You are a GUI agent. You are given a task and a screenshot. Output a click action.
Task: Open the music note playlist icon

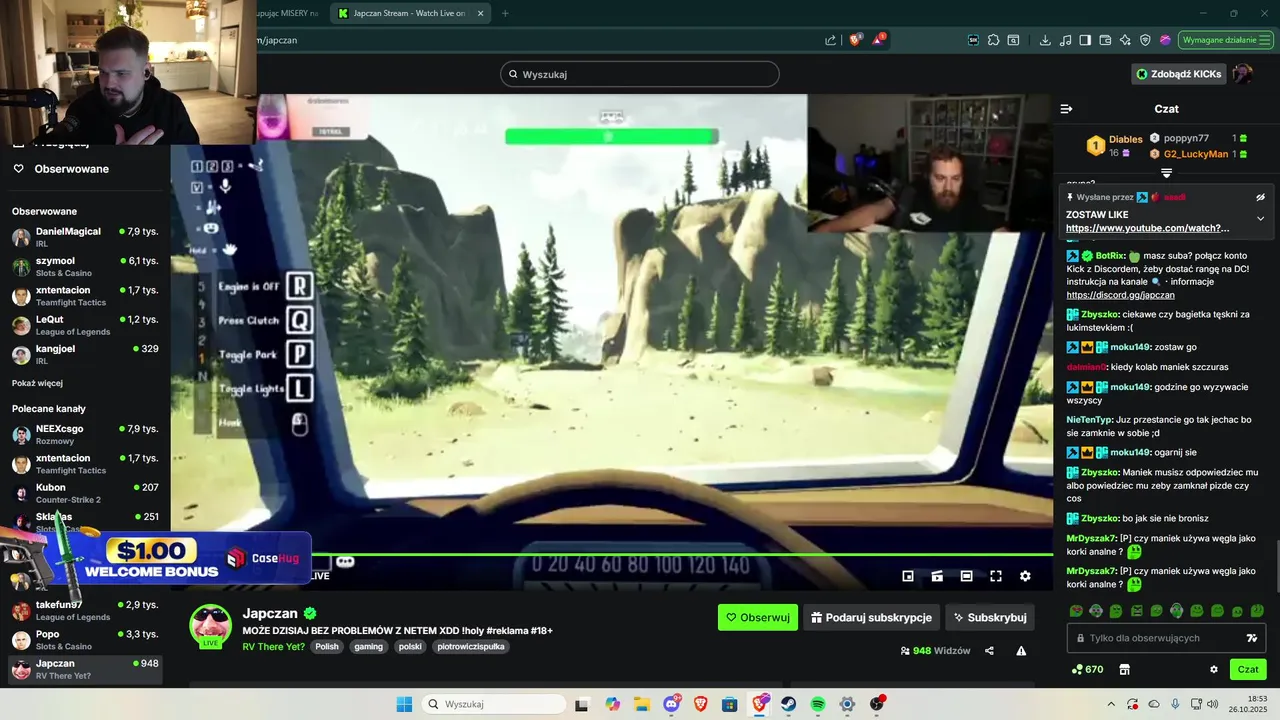click(x=1065, y=40)
